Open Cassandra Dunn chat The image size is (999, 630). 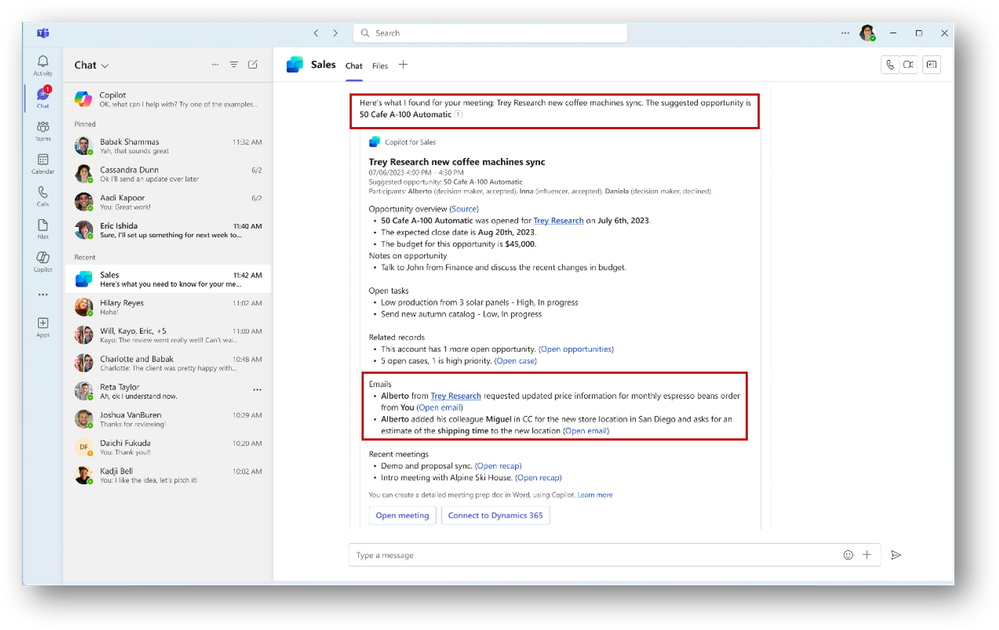(168, 174)
